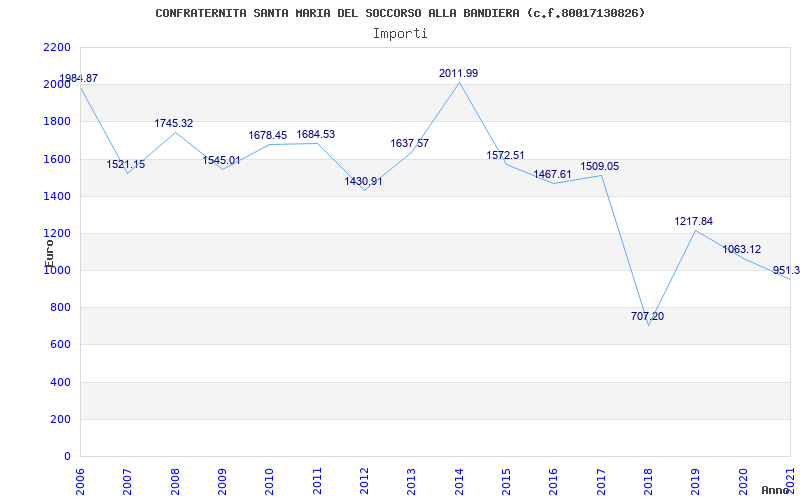Click the Euro y-axis title
The width and height of the screenshot is (800, 500).
tap(49, 254)
